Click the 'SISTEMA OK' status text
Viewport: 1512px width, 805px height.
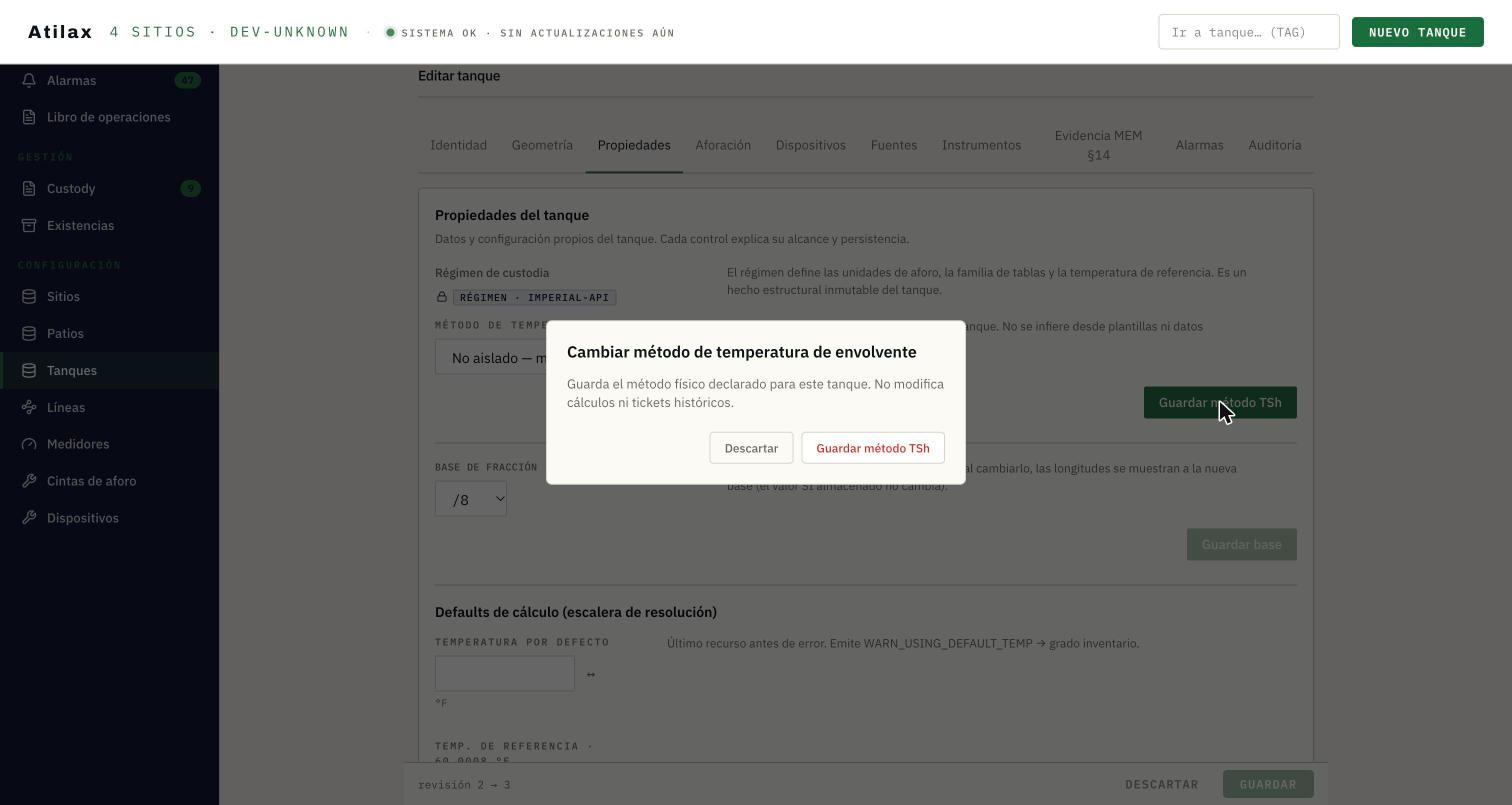(439, 33)
